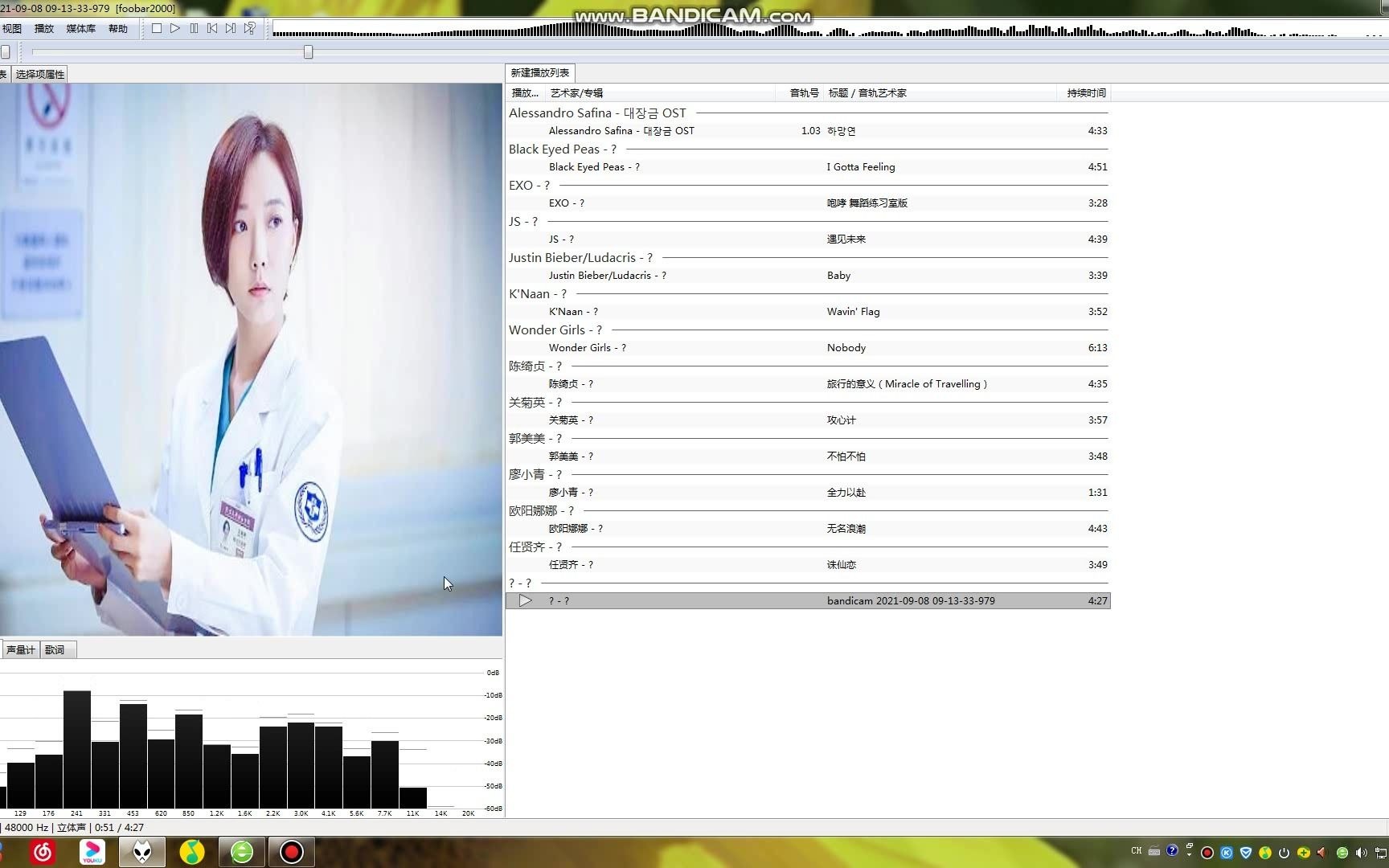Image resolution: width=1389 pixels, height=868 pixels.
Task: Skip to the previous track
Action: pyautogui.click(x=212, y=28)
